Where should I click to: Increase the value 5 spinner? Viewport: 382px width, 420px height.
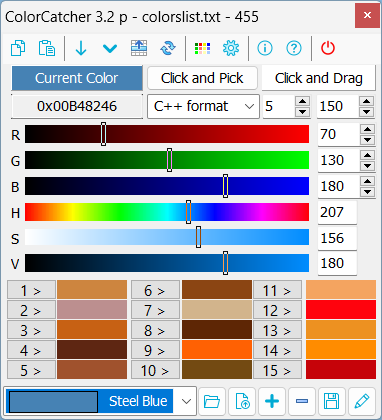coord(303,101)
